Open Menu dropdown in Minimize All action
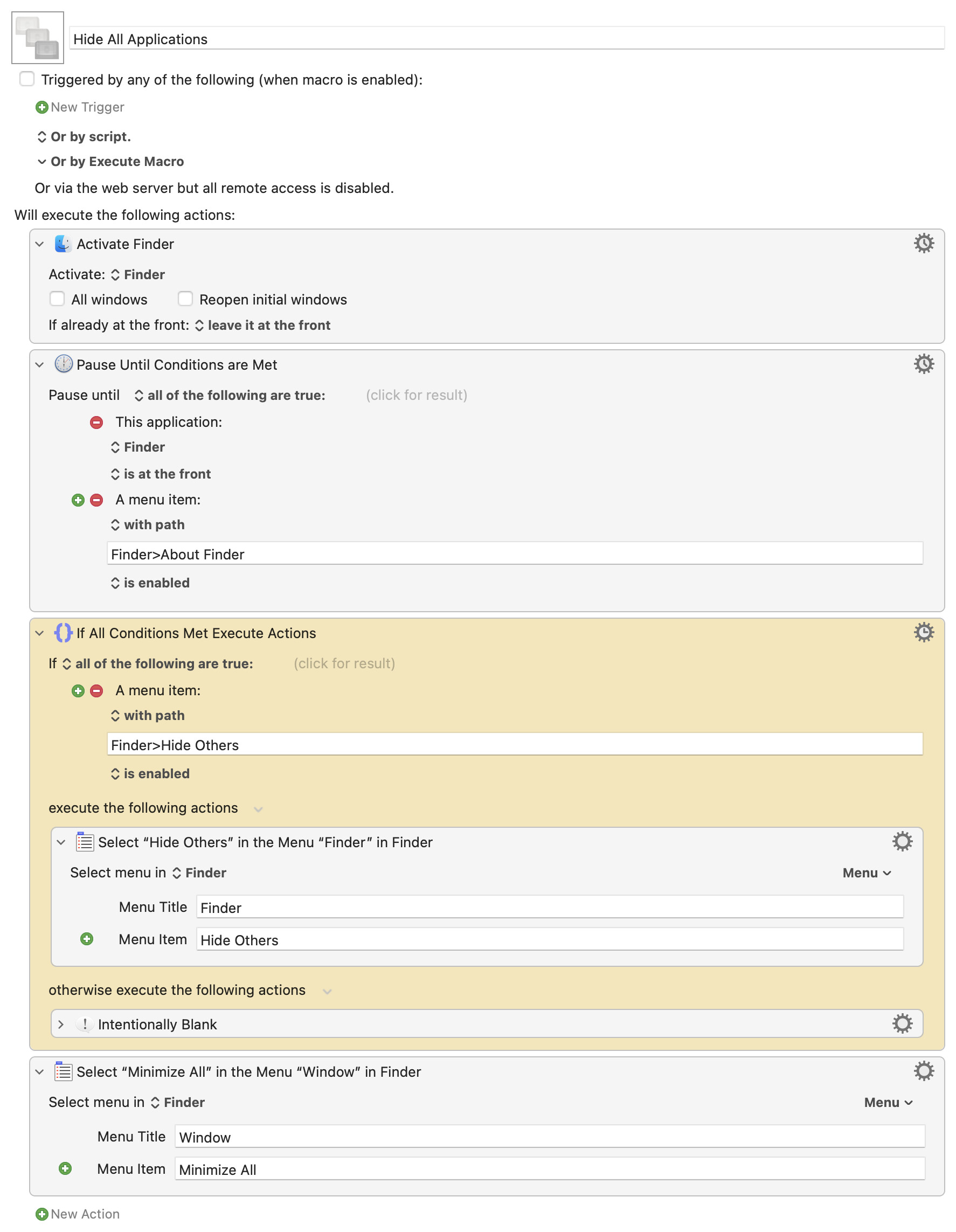The width and height of the screenshot is (956, 1232). pos(887,1102)
